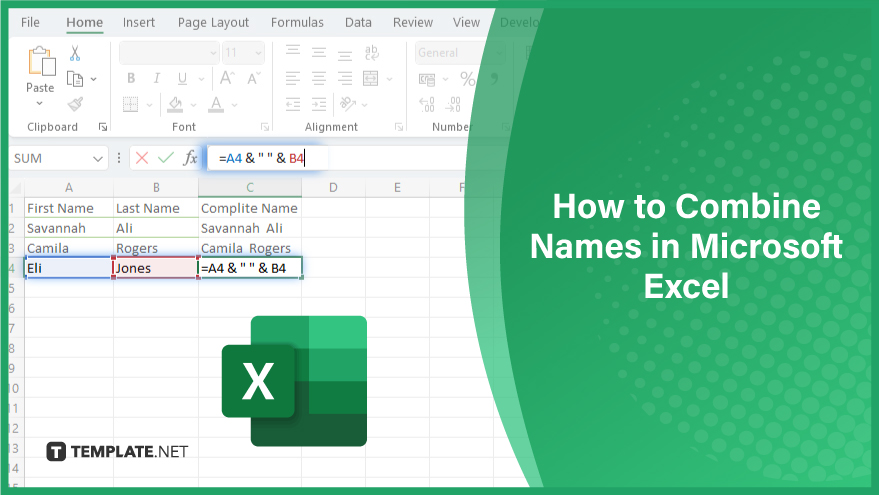879x495 pixels.
Task: Click the Font Color A icon
Action: [216, 104]
